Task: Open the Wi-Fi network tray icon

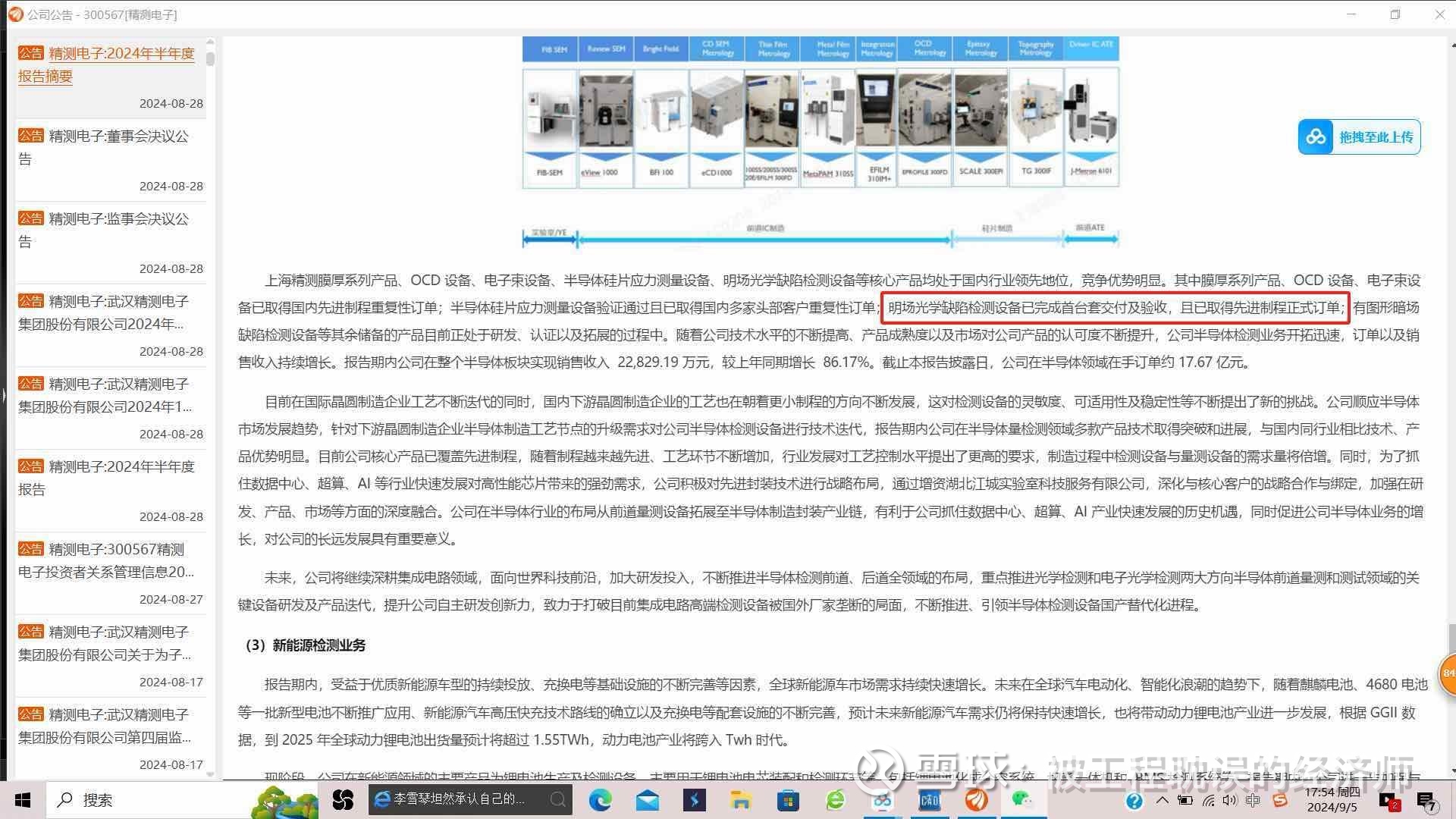Action: (x=1207, y=800)
